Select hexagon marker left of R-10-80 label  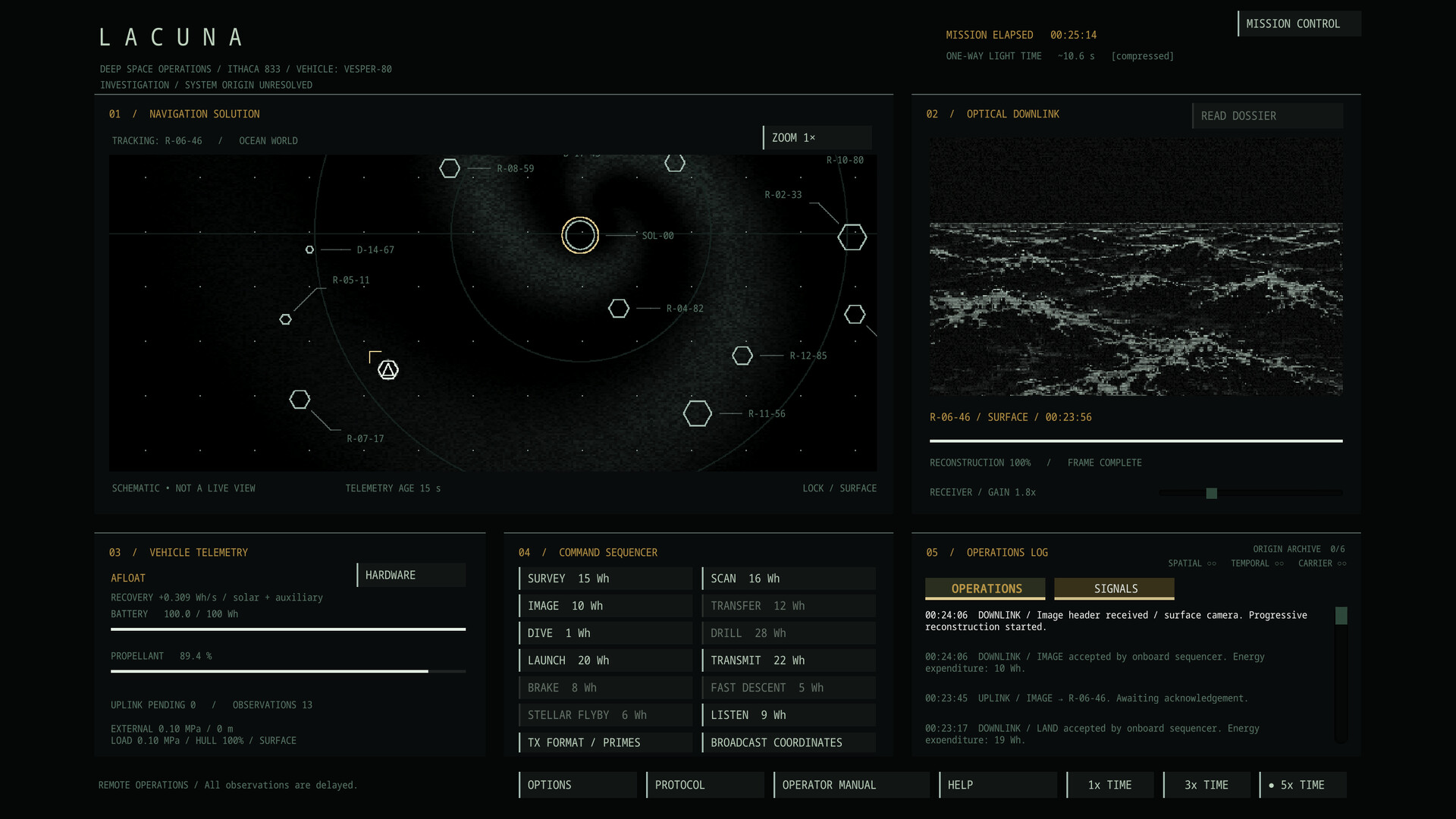coord(675,162)
